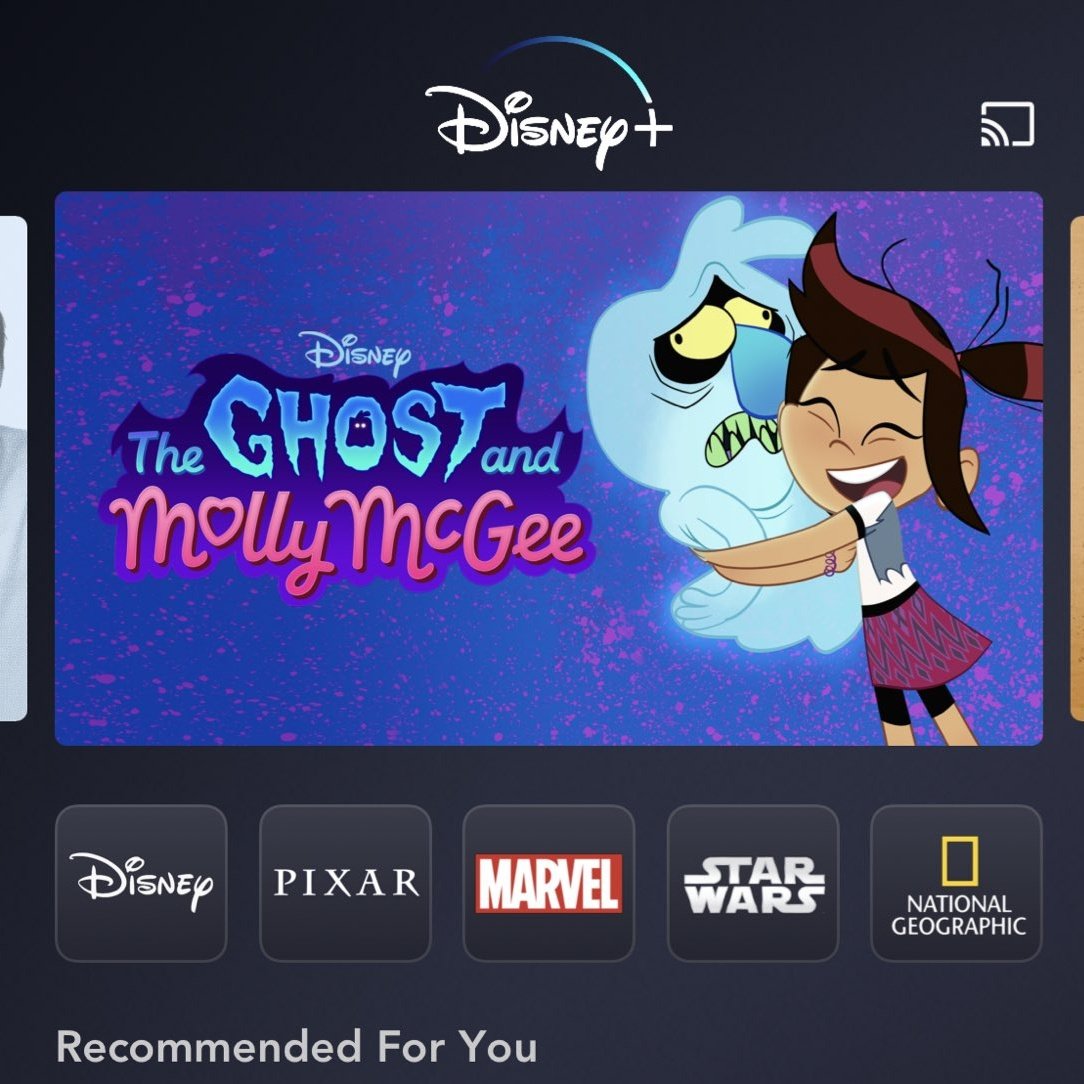Tap the Star Wars wordmark

pyautogui.click(x=754, y=885)
